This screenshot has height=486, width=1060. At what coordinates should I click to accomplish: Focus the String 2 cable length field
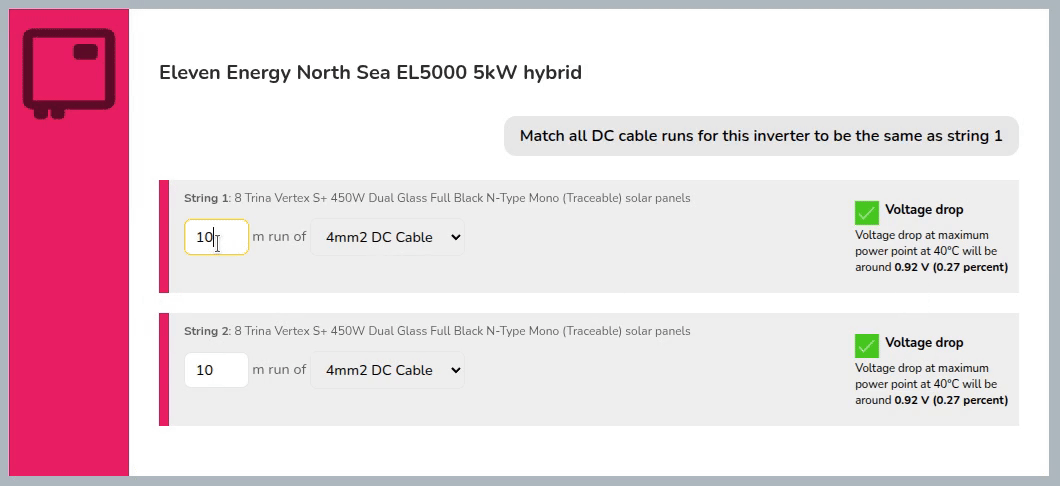click(216, 370)
